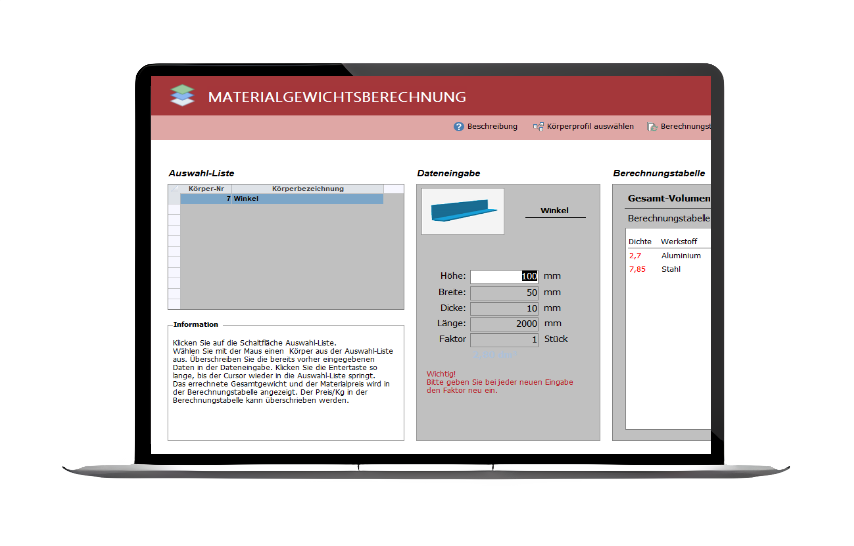Select the Winkel row in Auswahl-Liste
854x546 pixels.
pyautogui.click(x=281, y=199)
